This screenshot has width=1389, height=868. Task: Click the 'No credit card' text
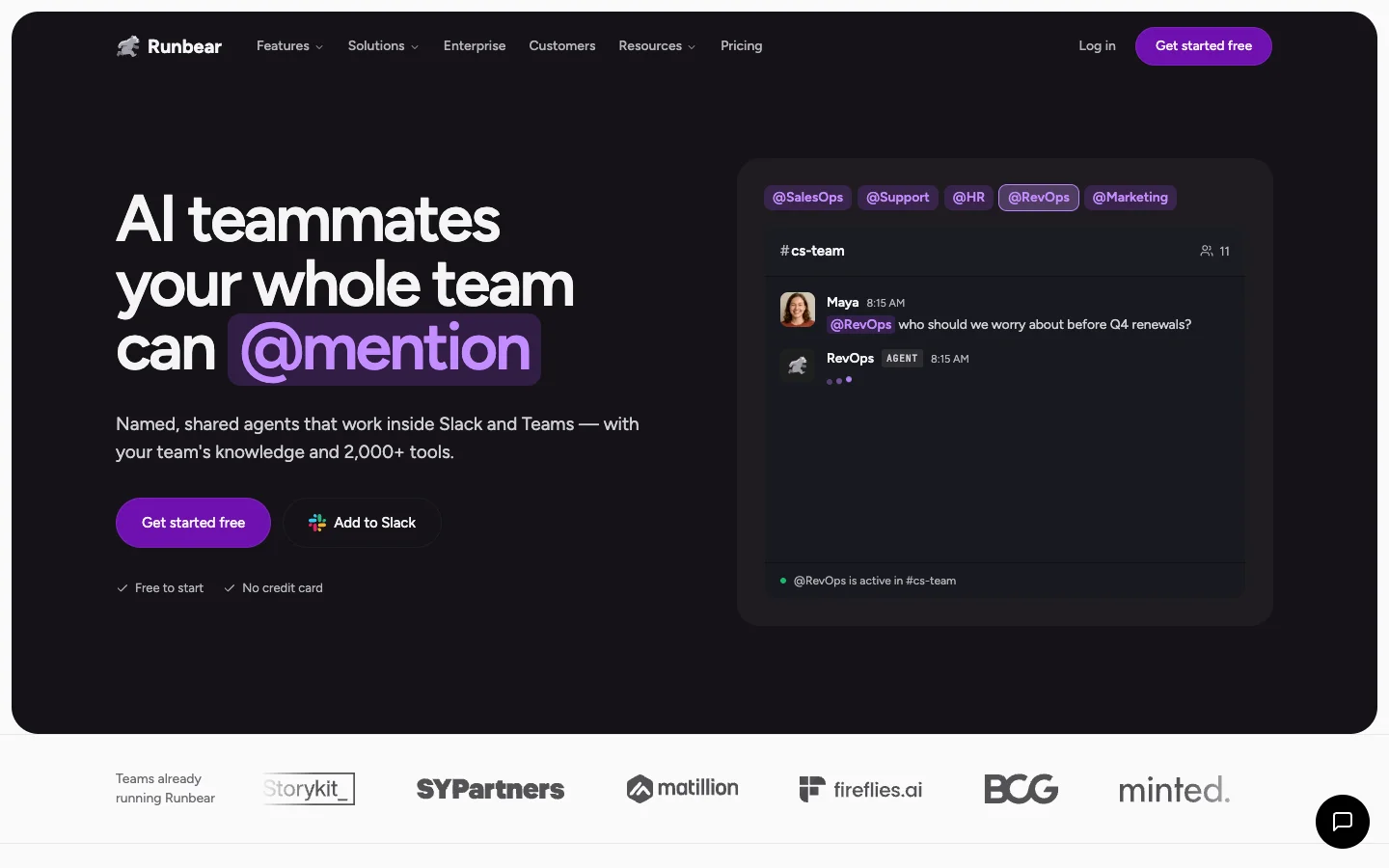(x=283, y=588)
